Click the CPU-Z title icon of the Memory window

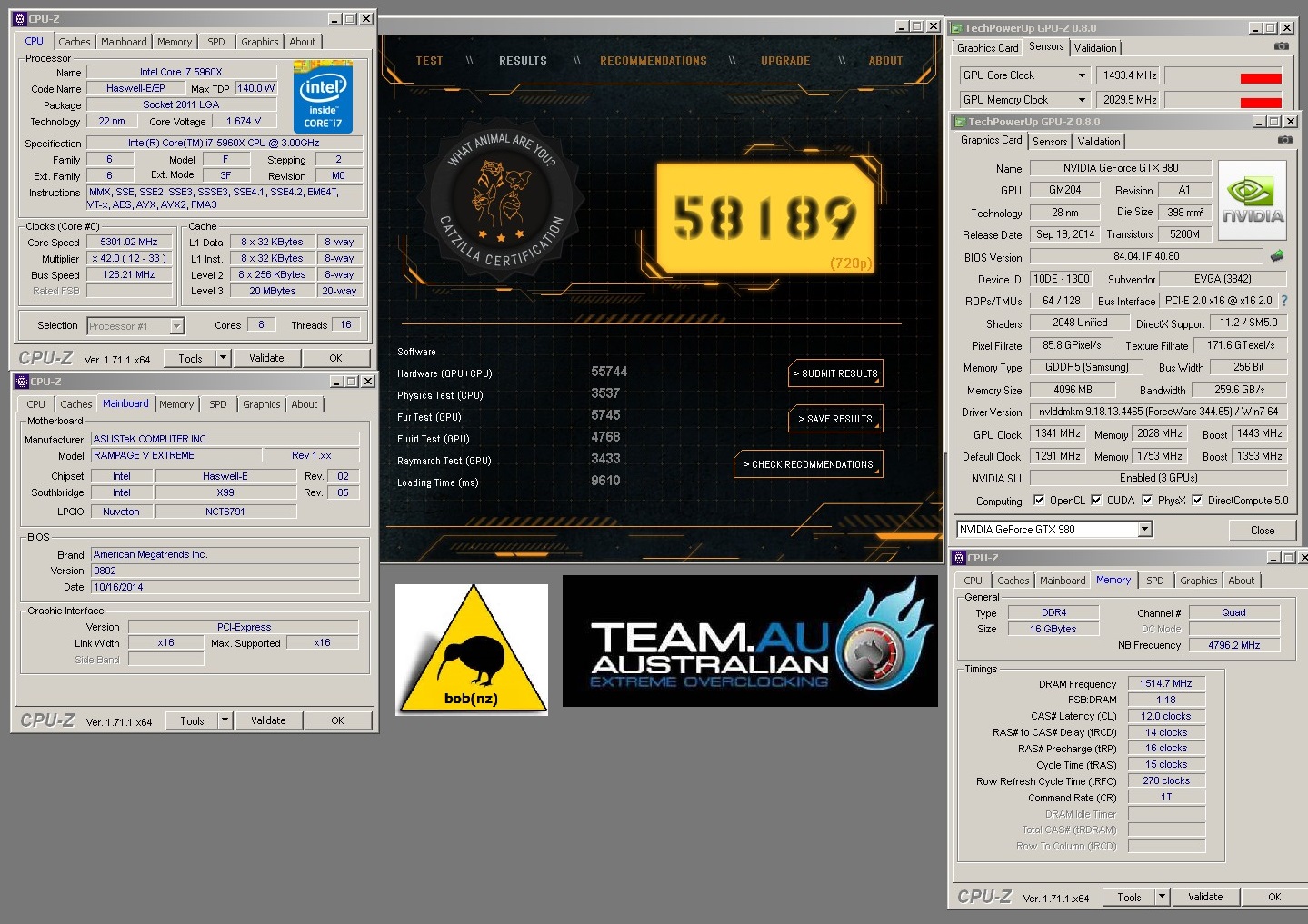[958, 558]
